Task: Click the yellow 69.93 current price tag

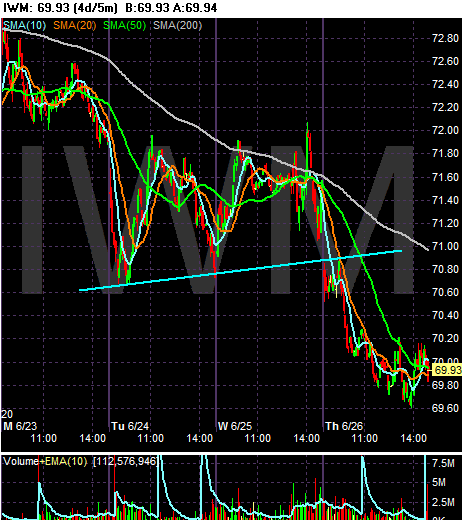Action: point(448,370)
